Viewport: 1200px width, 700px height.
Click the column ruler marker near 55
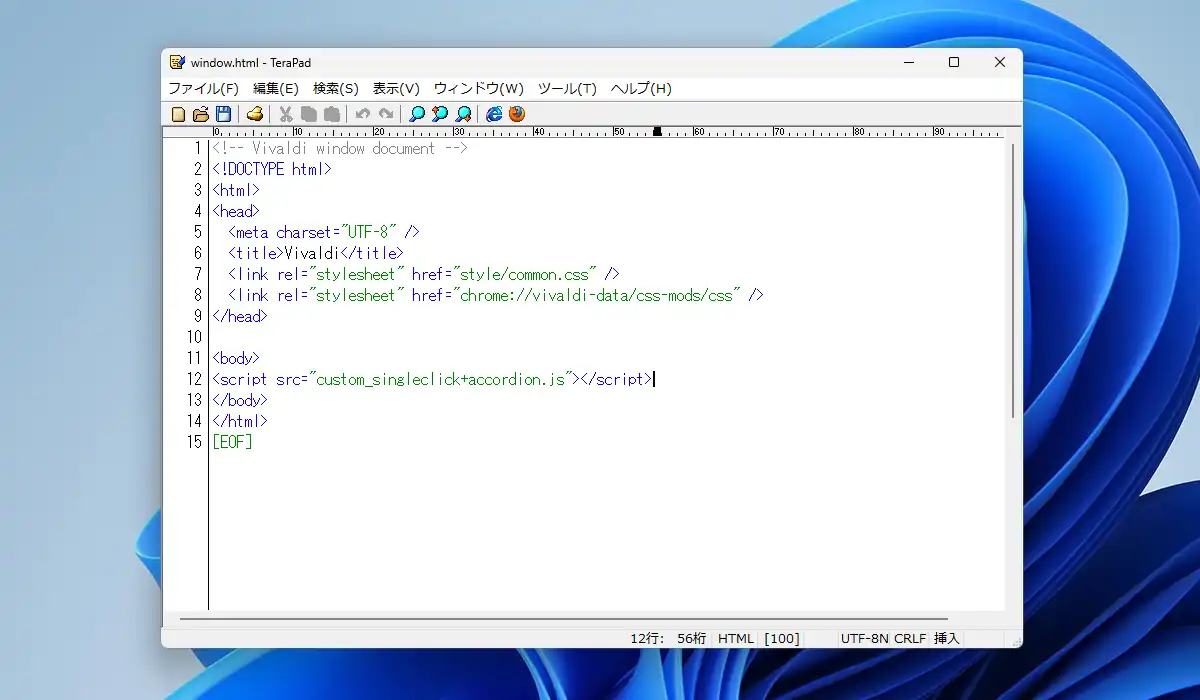pos(657,131)
